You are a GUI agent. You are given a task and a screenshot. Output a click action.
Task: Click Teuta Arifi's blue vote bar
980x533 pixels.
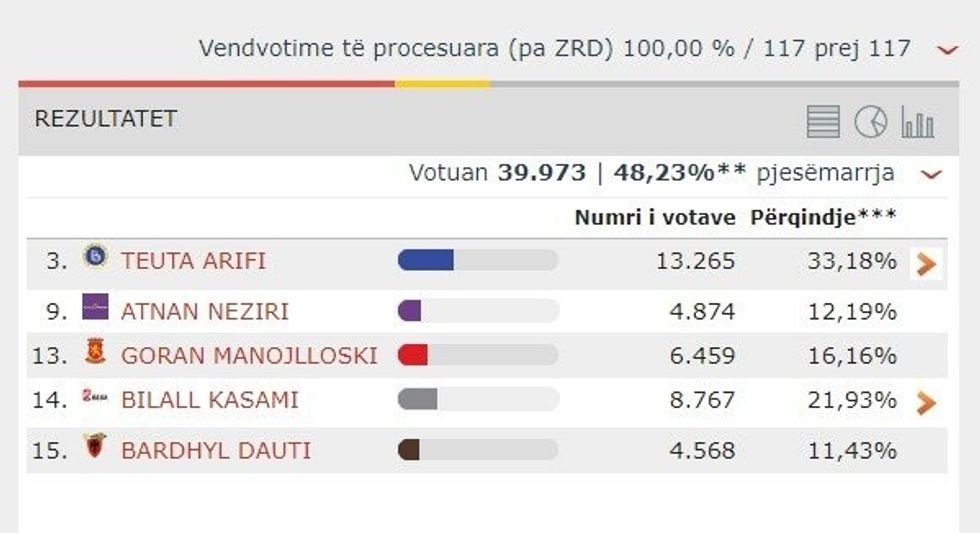tap(426, 261)
